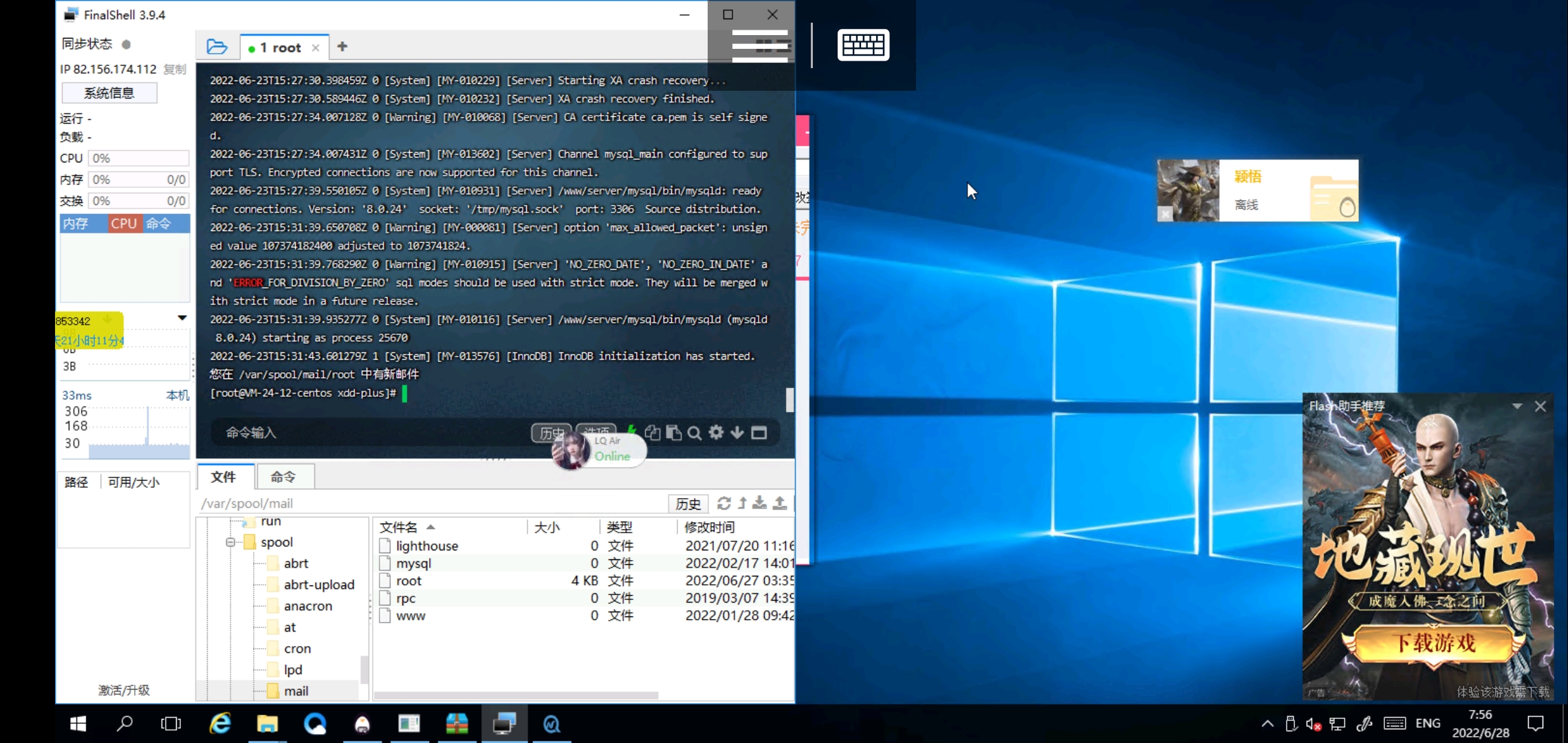The image size is (1568, 743).
Task: Select the 命令 Commands tab in bottom panel
Action: [283, 477]
